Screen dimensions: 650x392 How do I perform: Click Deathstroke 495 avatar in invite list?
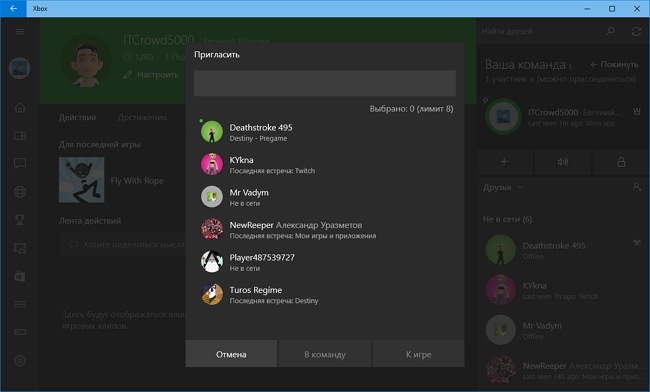click(x=212, y=132)
